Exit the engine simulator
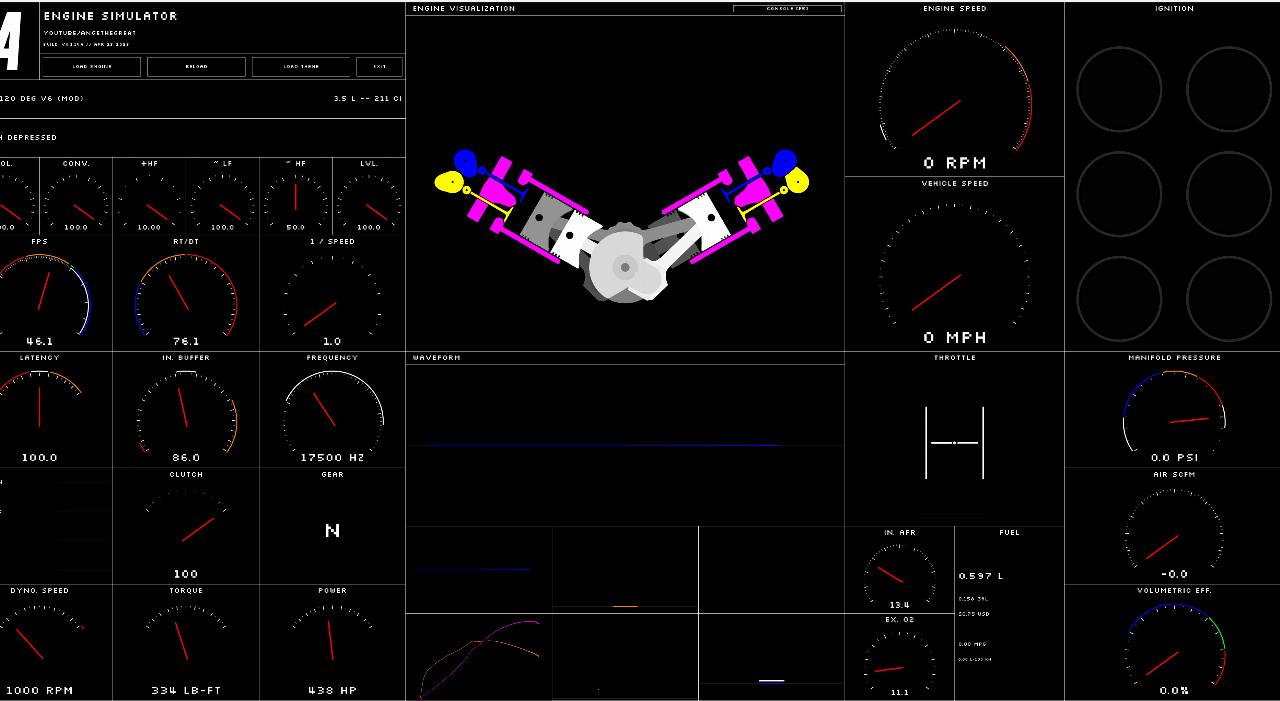Viewport: 1280px width, 701px height. point(379,67)
